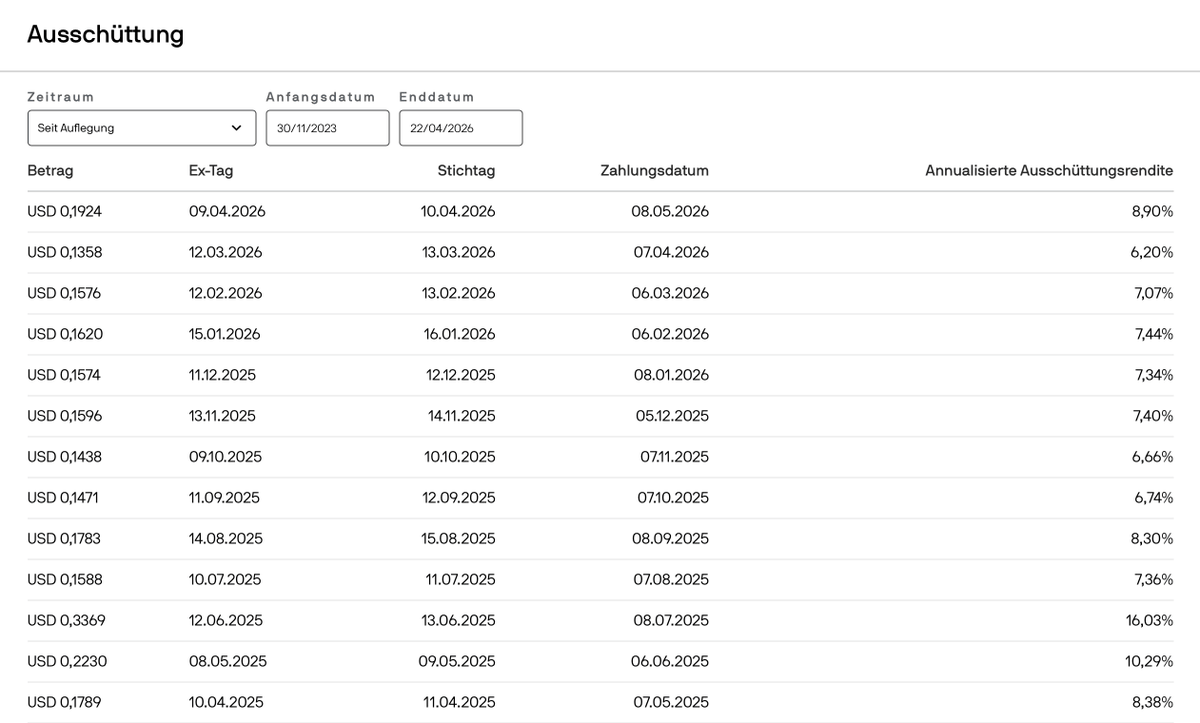1200x723 pixels.
Task: Click the yield value 8,30%
Action: (x=1152, y=539)
